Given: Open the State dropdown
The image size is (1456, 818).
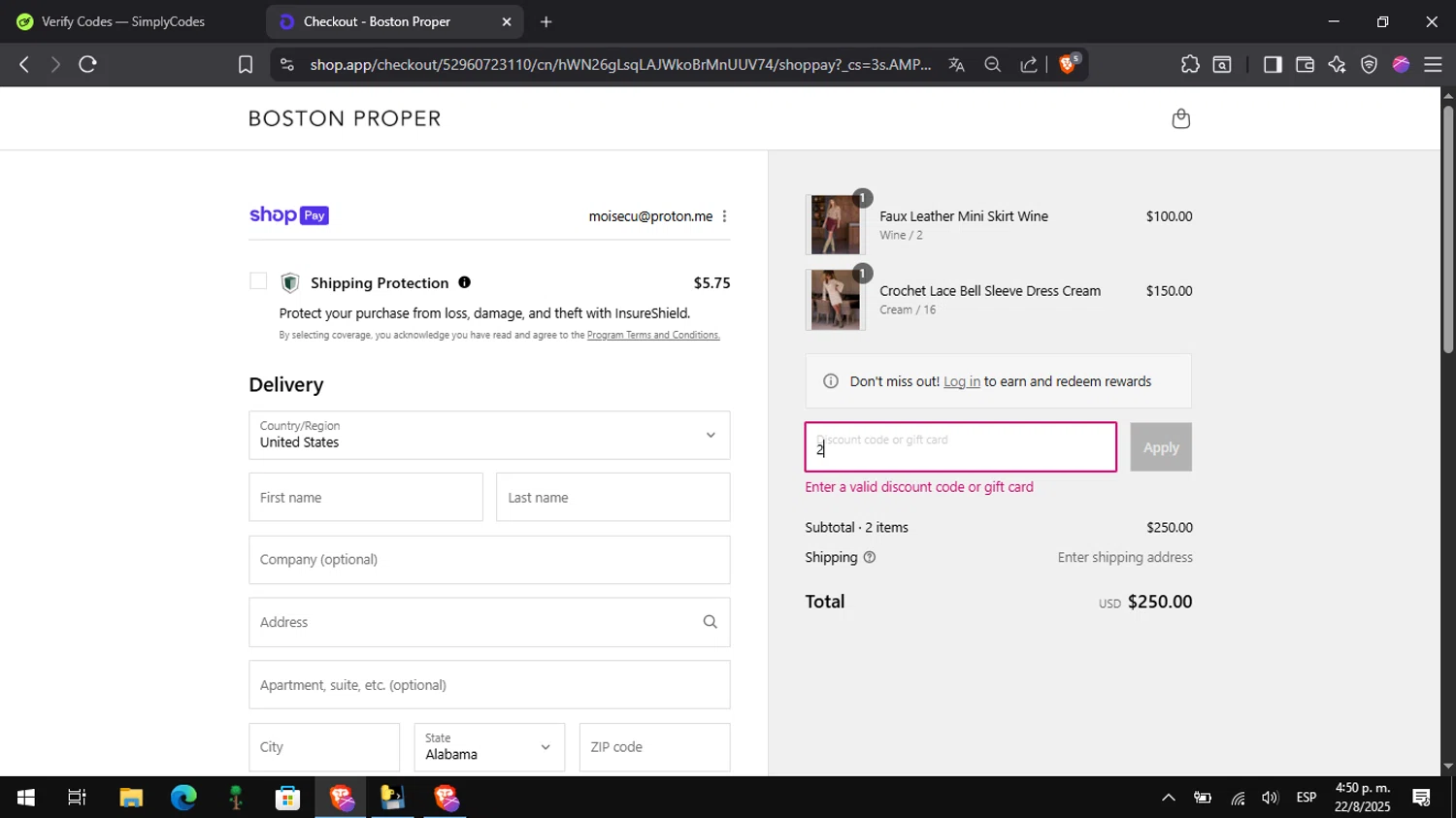Looking at the screenshot, I should point(489,747).
